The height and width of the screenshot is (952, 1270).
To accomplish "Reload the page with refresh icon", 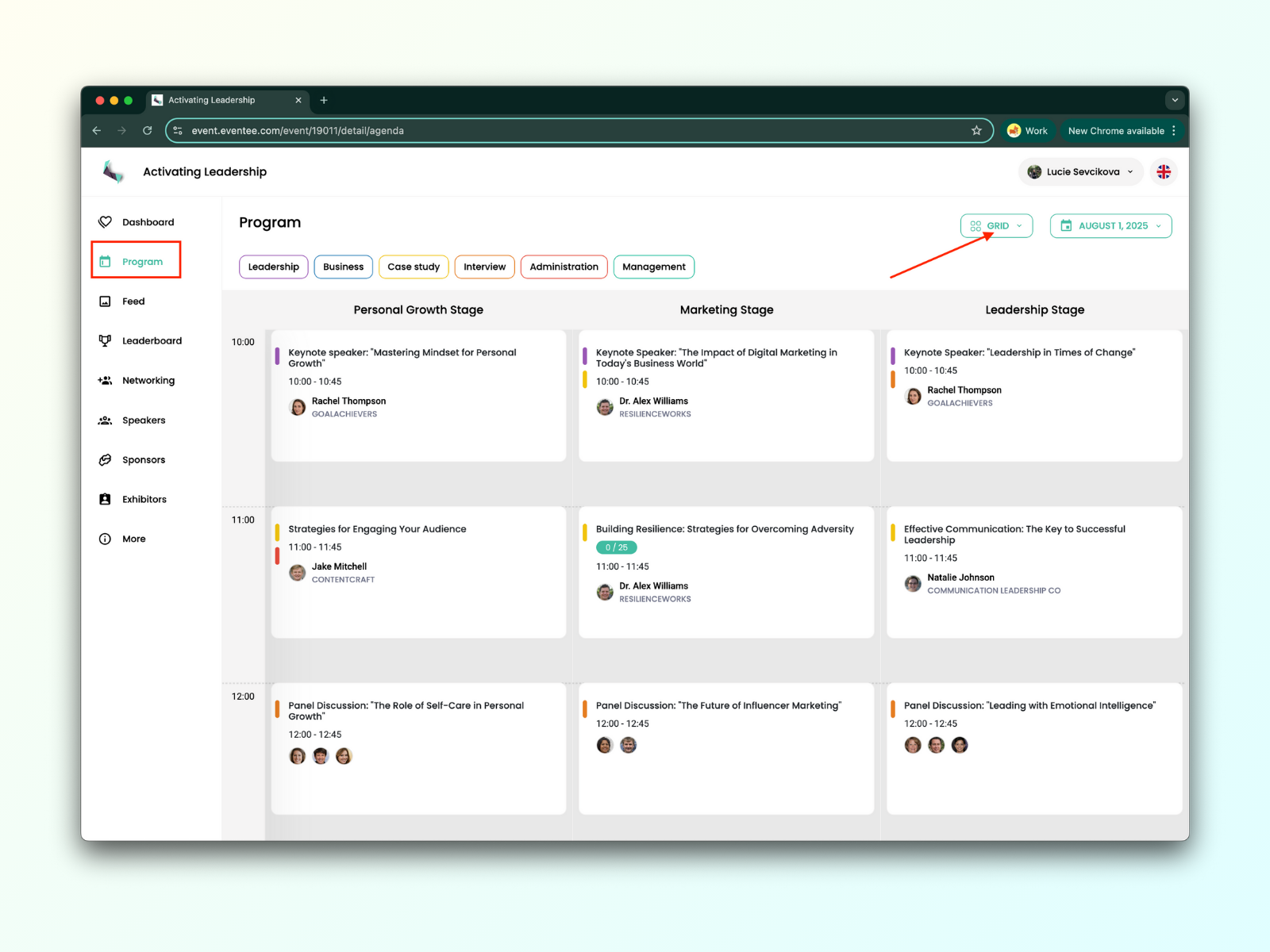I will point(147,131).
